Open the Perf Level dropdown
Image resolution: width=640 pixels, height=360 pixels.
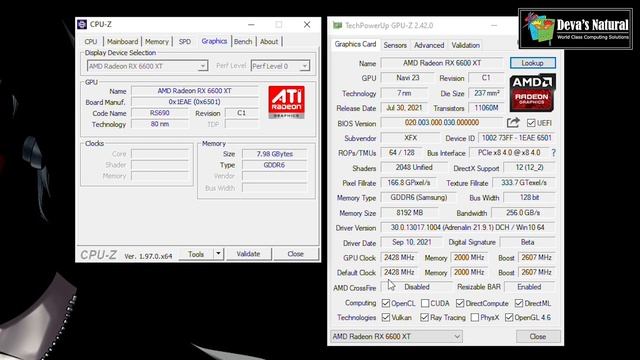[x=280, y=66]
